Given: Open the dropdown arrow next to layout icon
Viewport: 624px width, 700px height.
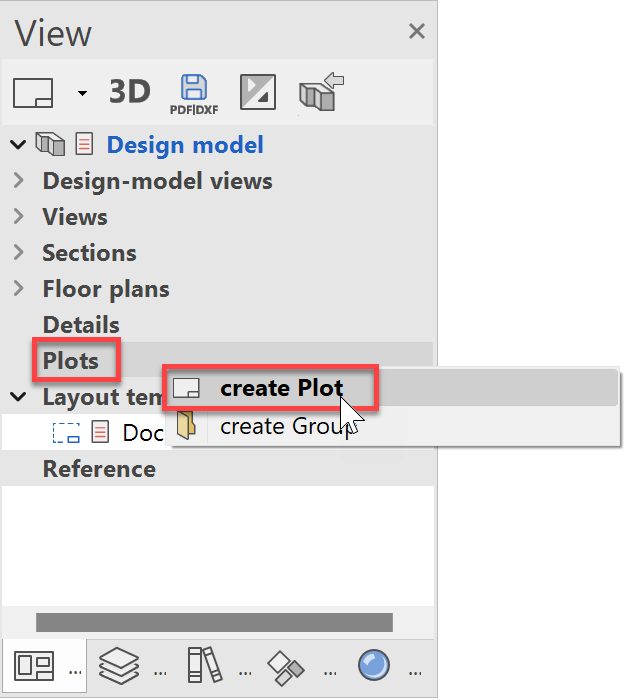Looking at the screenshot, I should [x=82, y=93].
